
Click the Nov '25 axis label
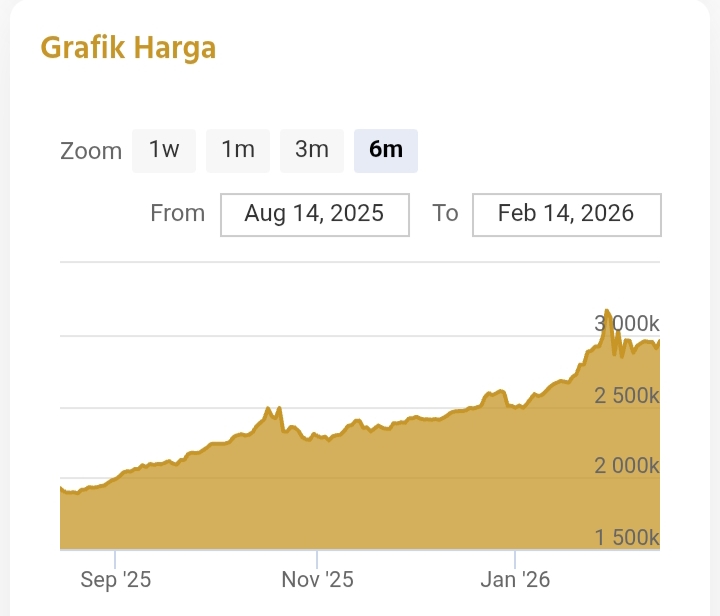coord(317,580)
